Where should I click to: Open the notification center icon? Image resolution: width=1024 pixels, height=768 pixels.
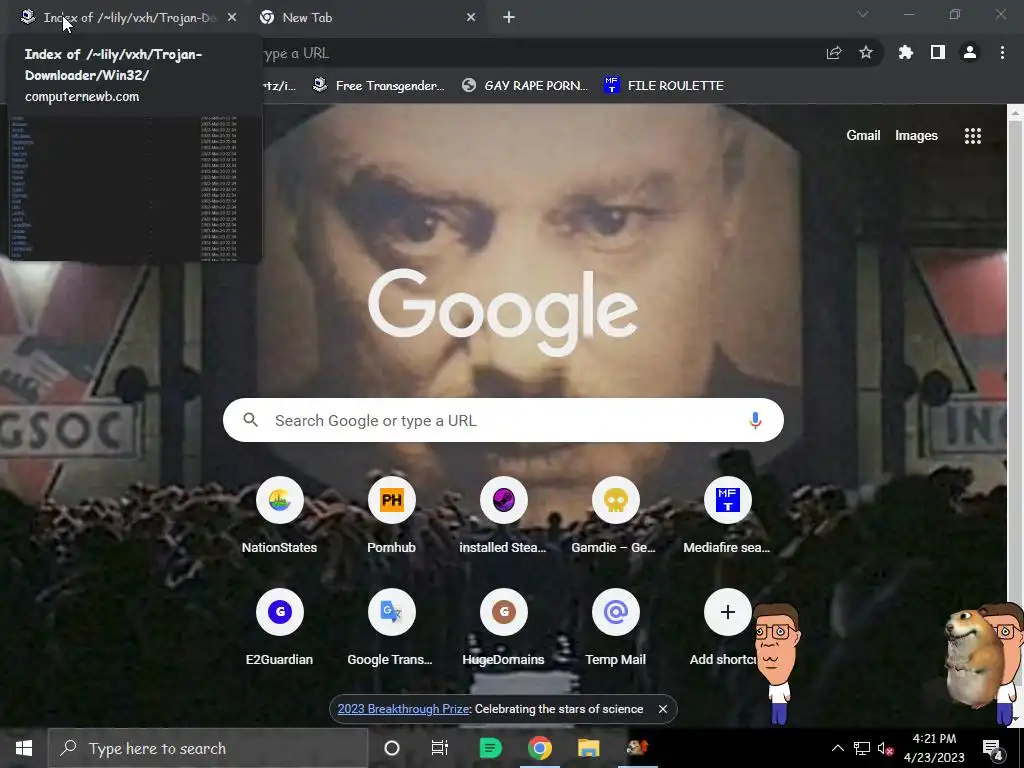click(x=993, y=748)
